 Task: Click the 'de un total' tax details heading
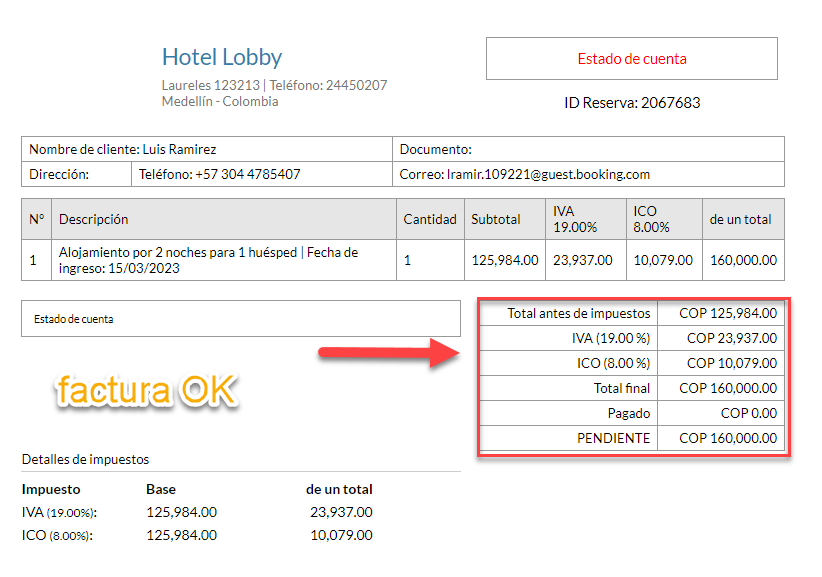click(x=339, y=489)
